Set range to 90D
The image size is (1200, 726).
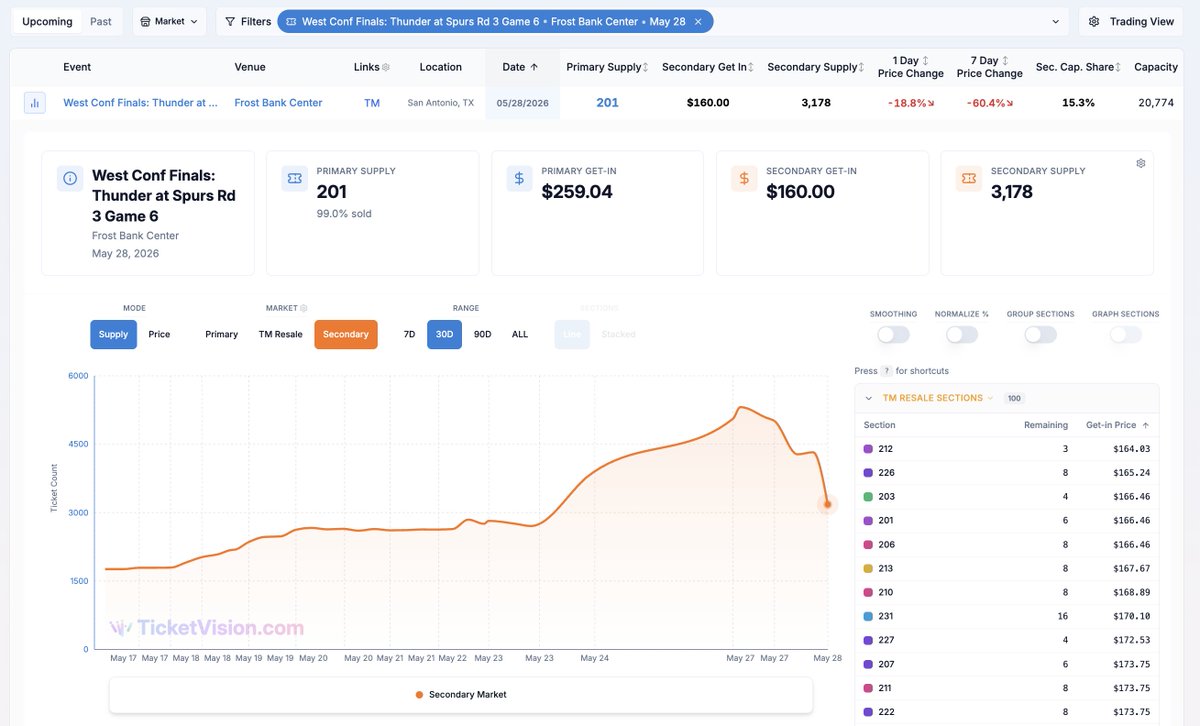click(482, 334)
